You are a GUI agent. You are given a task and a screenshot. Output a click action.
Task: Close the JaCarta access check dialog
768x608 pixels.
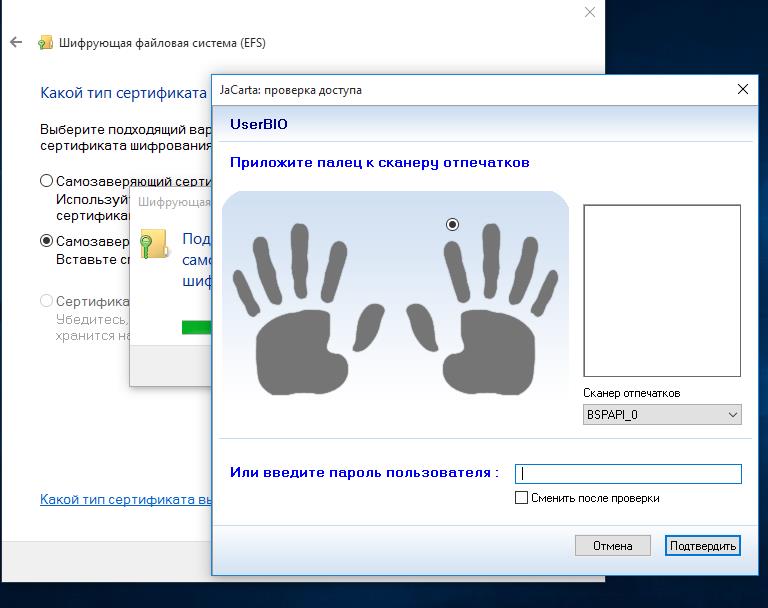(x=743, y=89)
